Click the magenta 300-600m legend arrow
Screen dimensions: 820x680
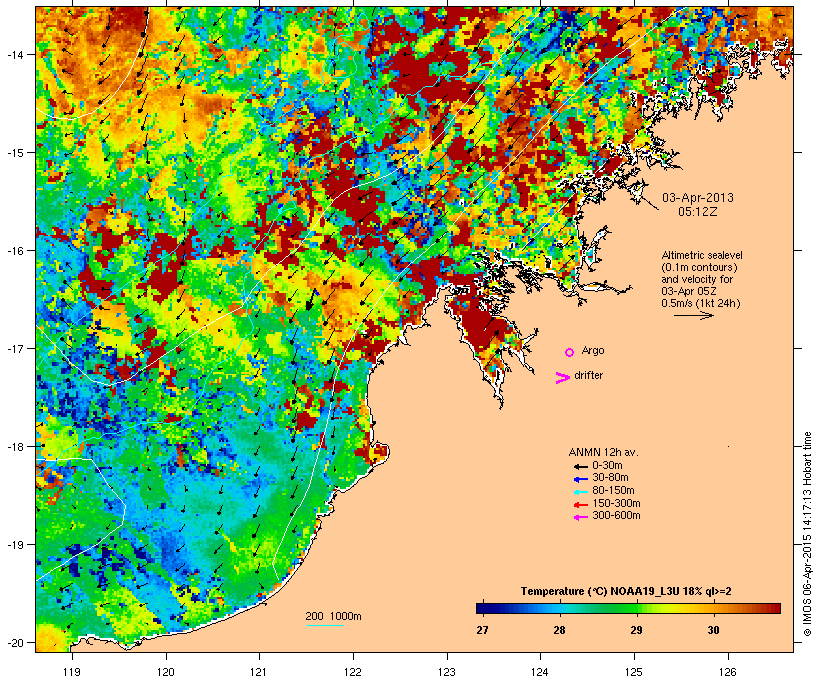581,517
